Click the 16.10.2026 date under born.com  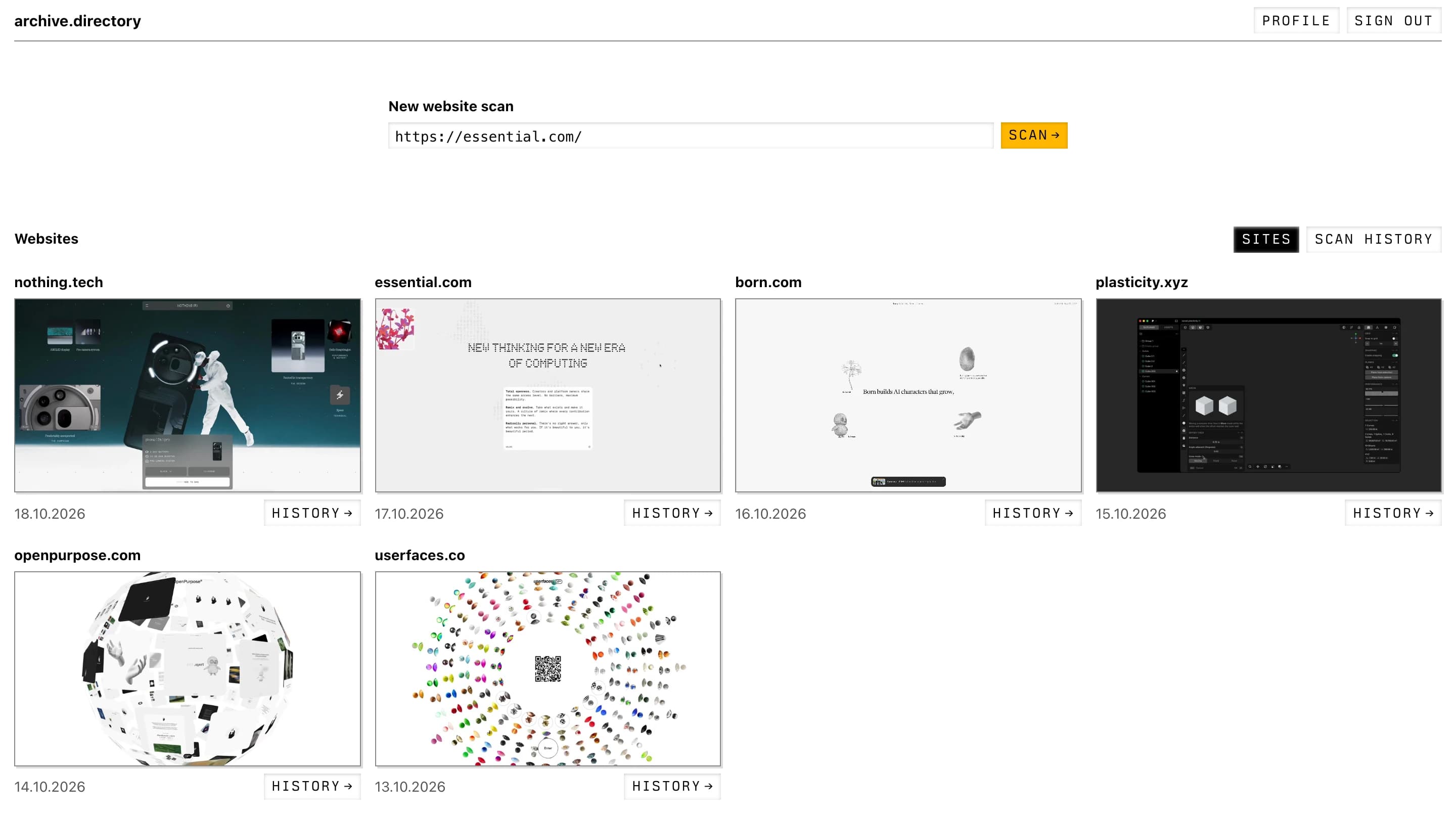[x=770, y=514]
